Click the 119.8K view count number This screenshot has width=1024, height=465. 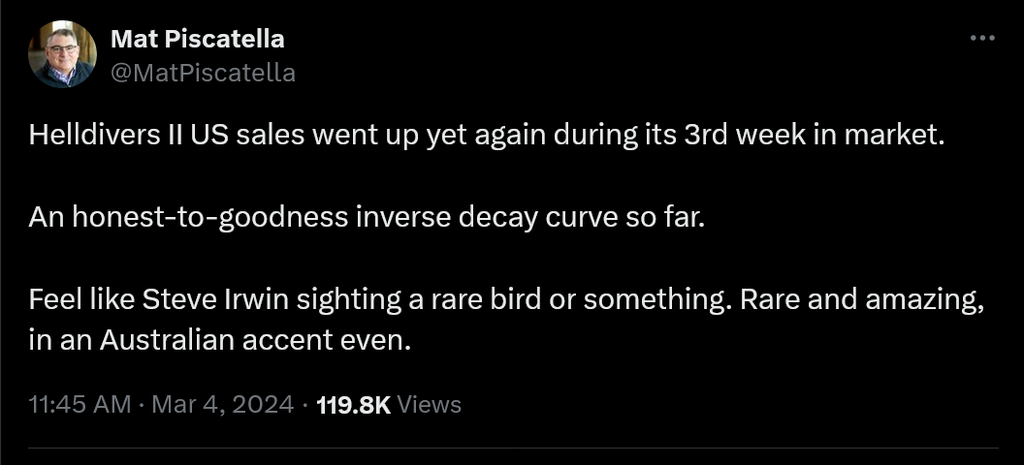click(353, 405)
